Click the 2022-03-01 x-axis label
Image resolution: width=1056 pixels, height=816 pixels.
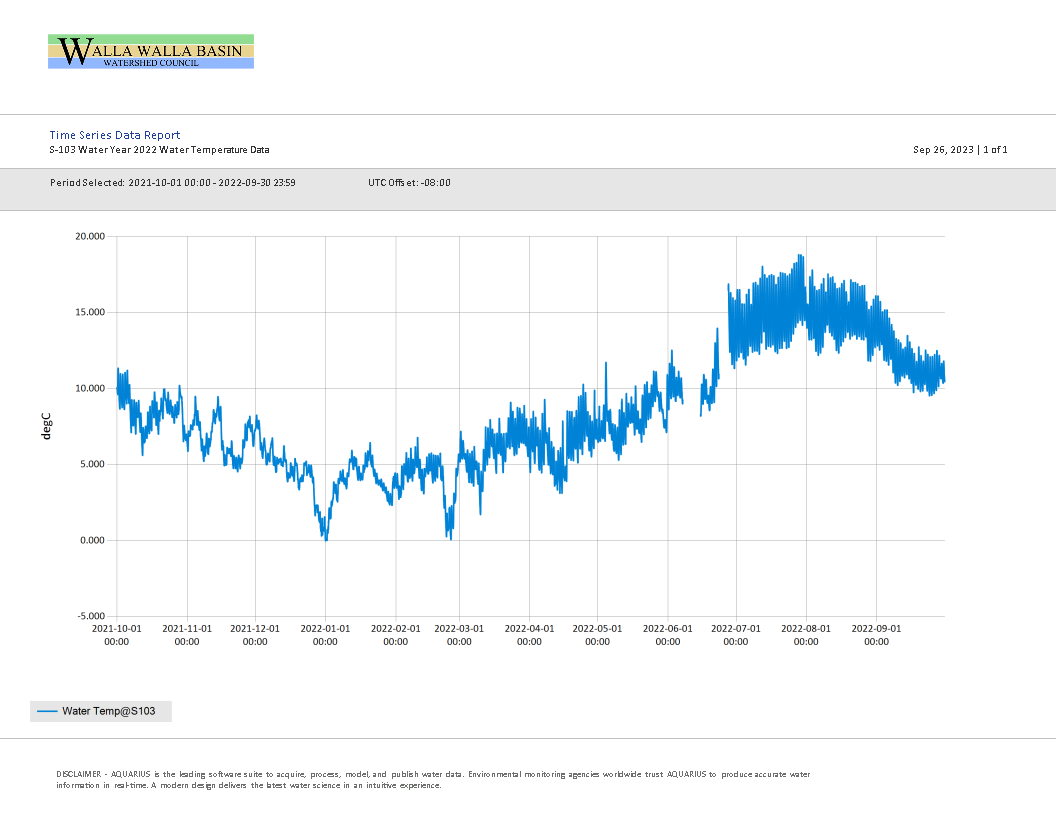tap(459, 635)
